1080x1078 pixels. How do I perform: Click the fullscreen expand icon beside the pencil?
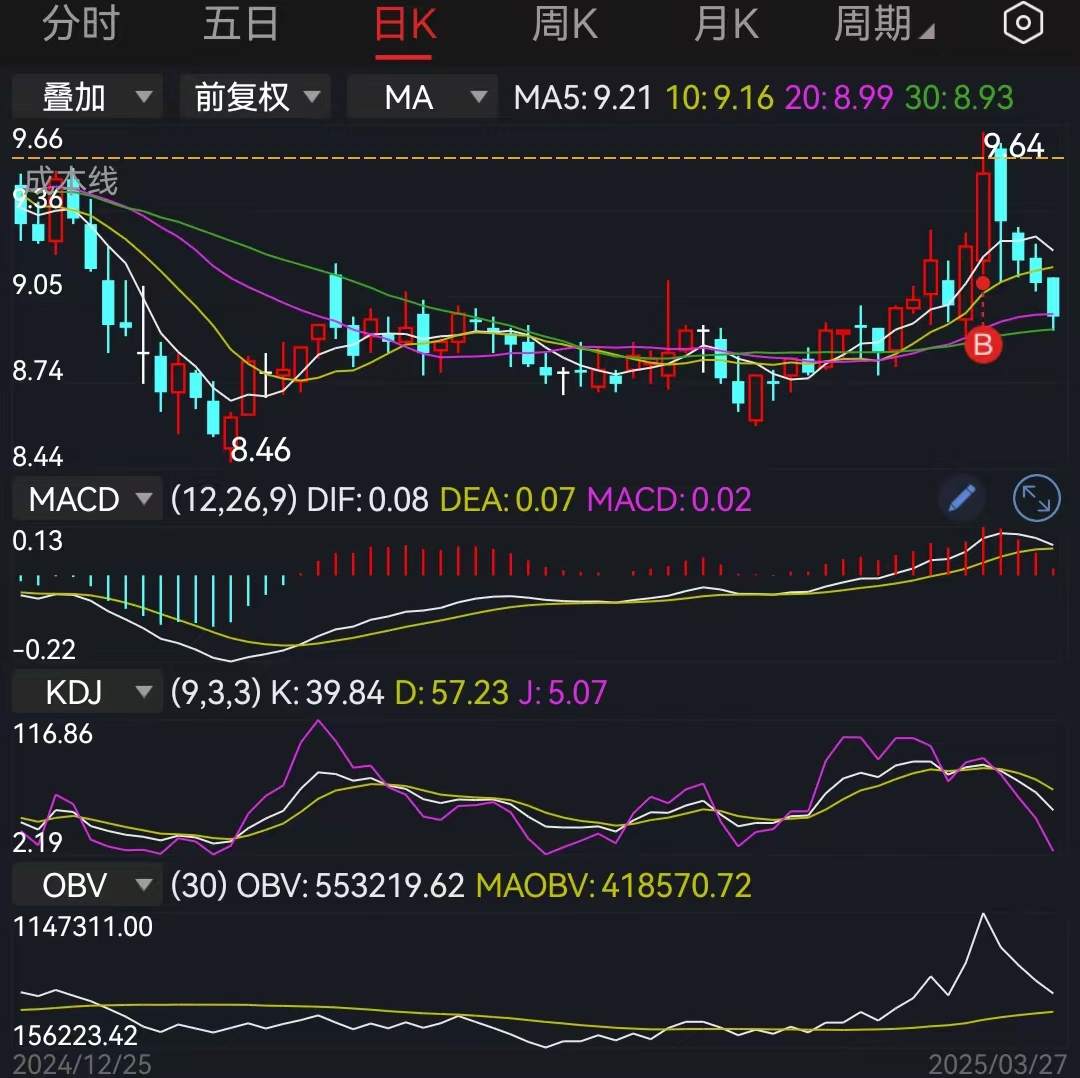(1036, 498)
